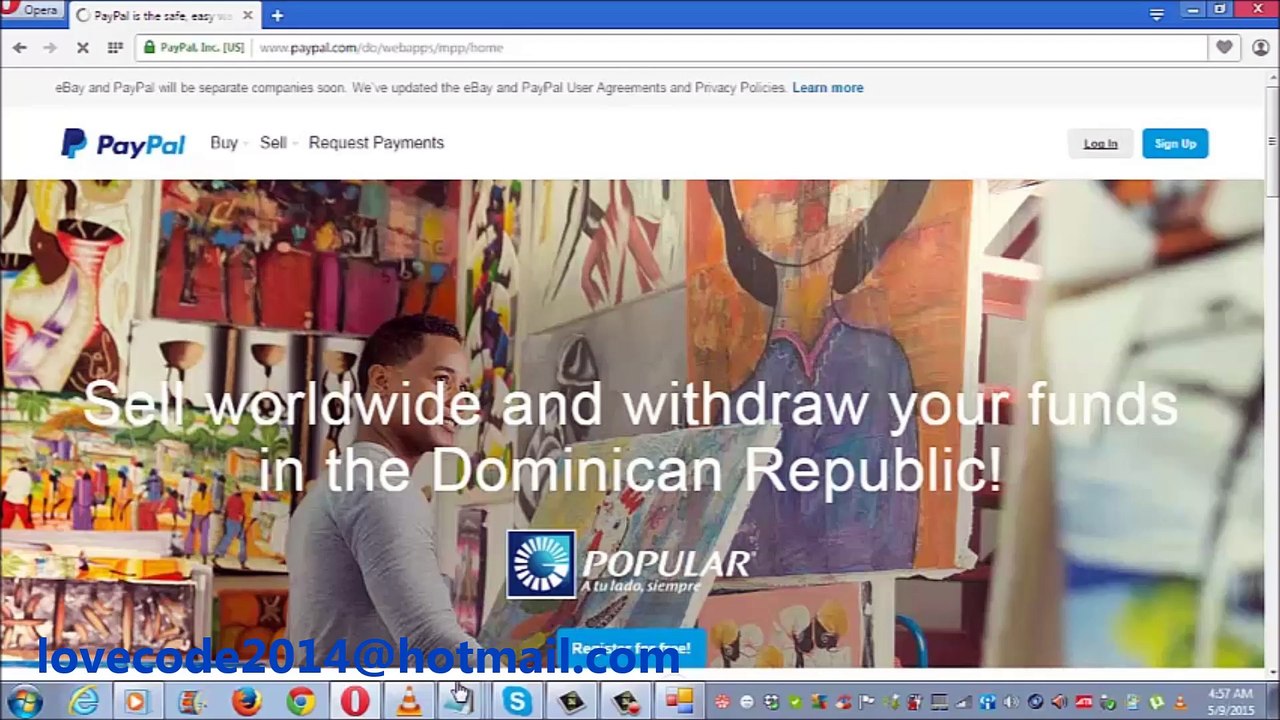Click the tray volume speaker icon
The height and width of the screenshot is (720, 1280).
[1011, 702]
